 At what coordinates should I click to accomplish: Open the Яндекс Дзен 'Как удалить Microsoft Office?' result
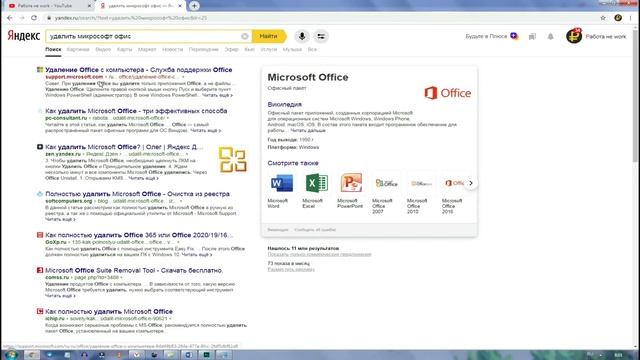click(124, 147)
